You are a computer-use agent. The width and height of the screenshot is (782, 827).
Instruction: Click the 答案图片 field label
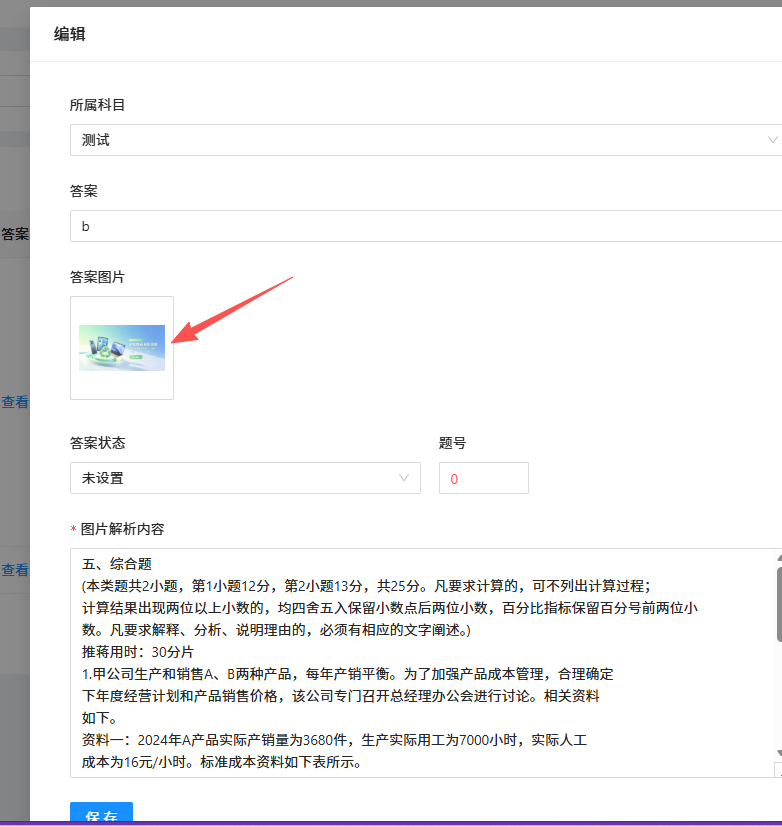pos(97,277)
